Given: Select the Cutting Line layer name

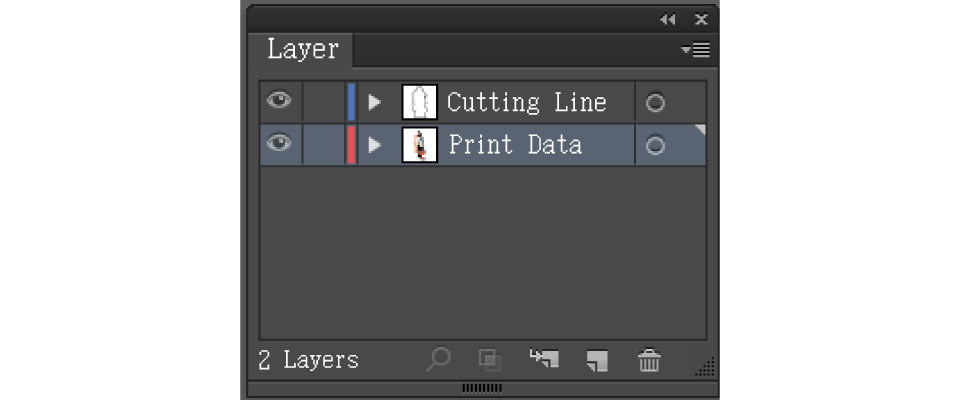Looking at the screenshot, I should coord(526,102).
